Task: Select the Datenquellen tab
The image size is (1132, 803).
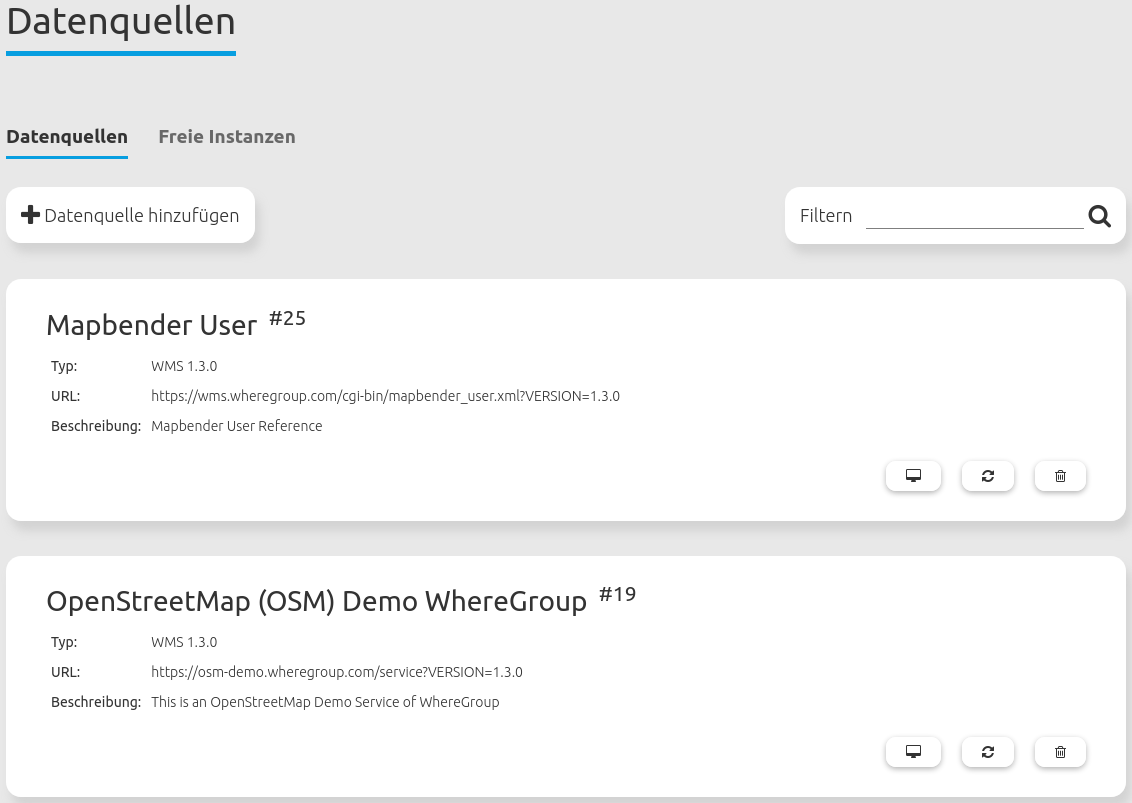Action: click(x=67, y=137)
